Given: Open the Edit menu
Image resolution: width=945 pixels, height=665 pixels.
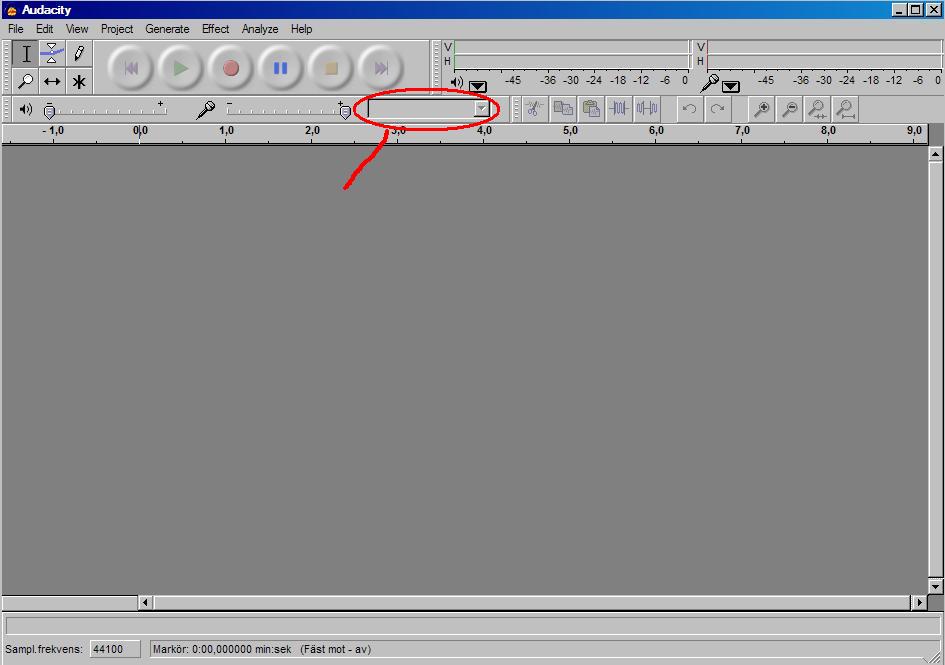Looking at the screenshot, I should click(x=45, y=29).
